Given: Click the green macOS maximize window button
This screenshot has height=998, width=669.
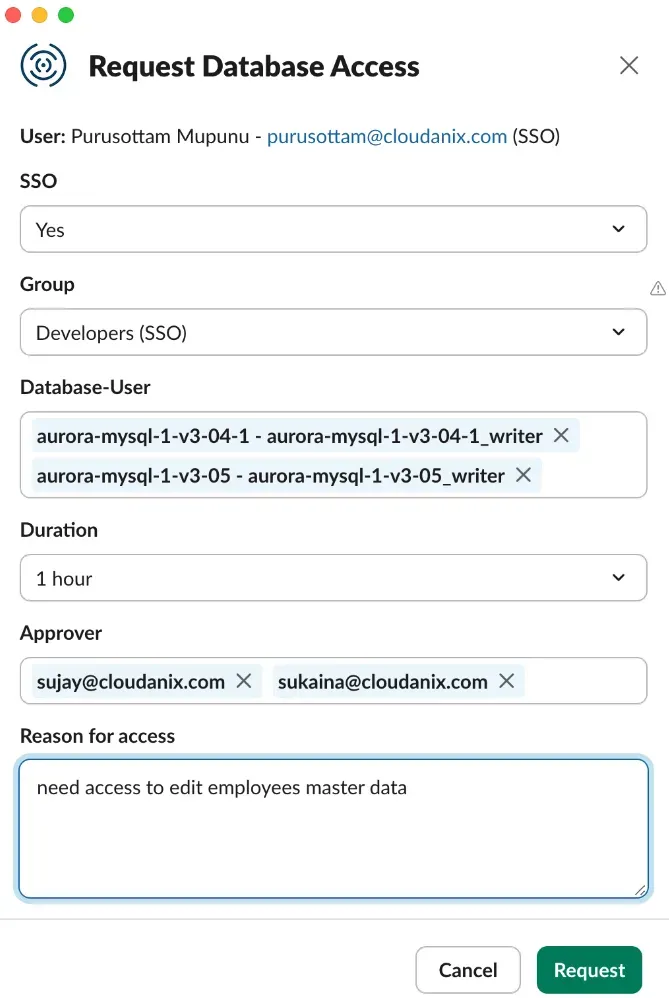Looking at the screenshot, I should [x=66, y=15].
